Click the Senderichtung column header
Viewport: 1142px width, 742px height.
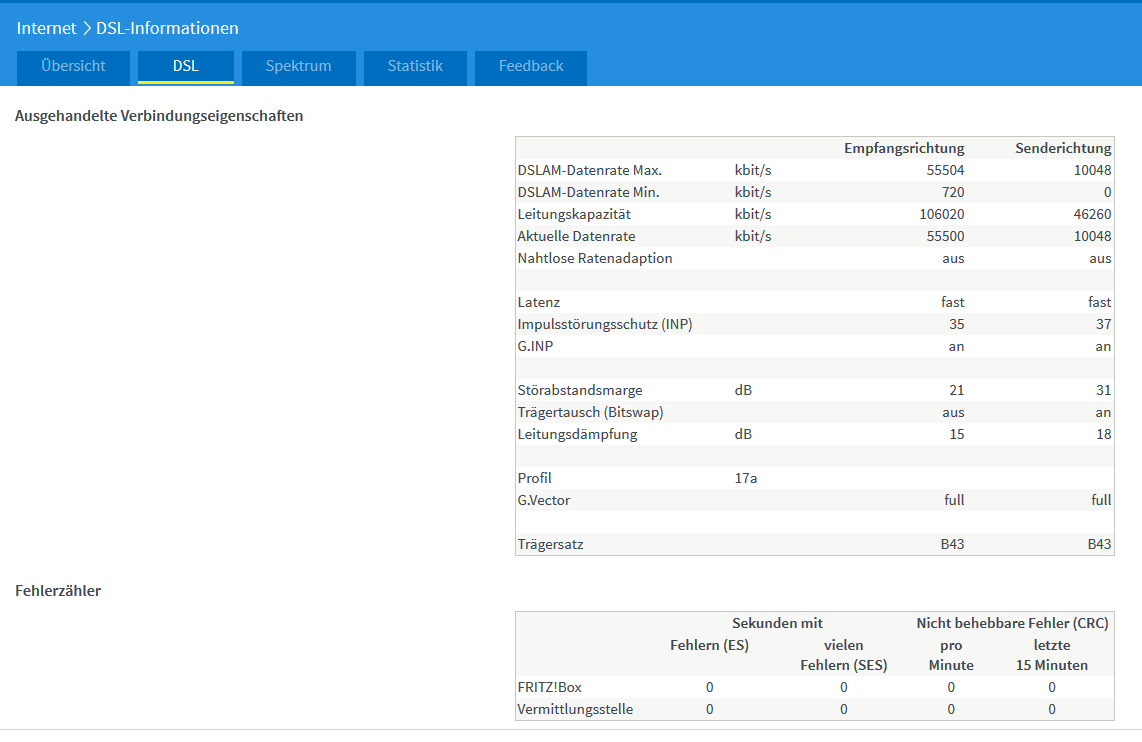tap(1063, 148)
